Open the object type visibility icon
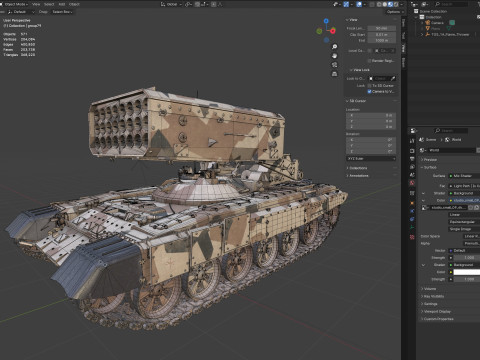Screen dimensions: 480x360 (337, 4)
